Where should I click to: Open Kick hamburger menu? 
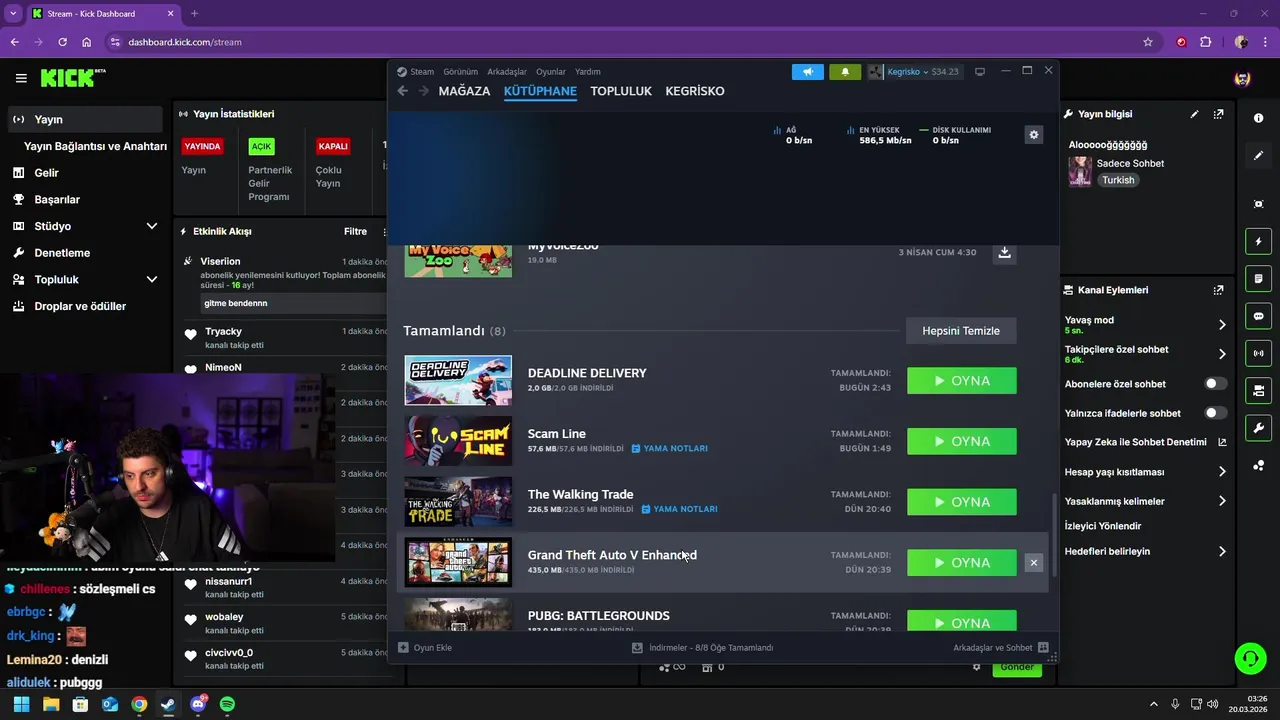(21, 78)
